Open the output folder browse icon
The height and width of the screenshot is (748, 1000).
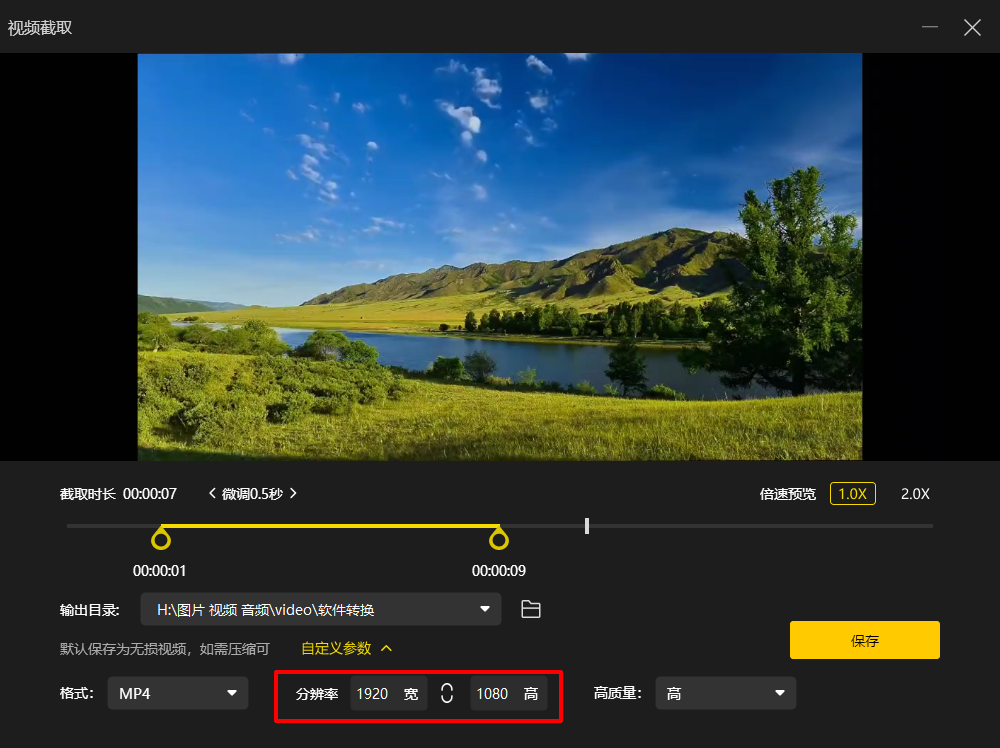[531, 610]
